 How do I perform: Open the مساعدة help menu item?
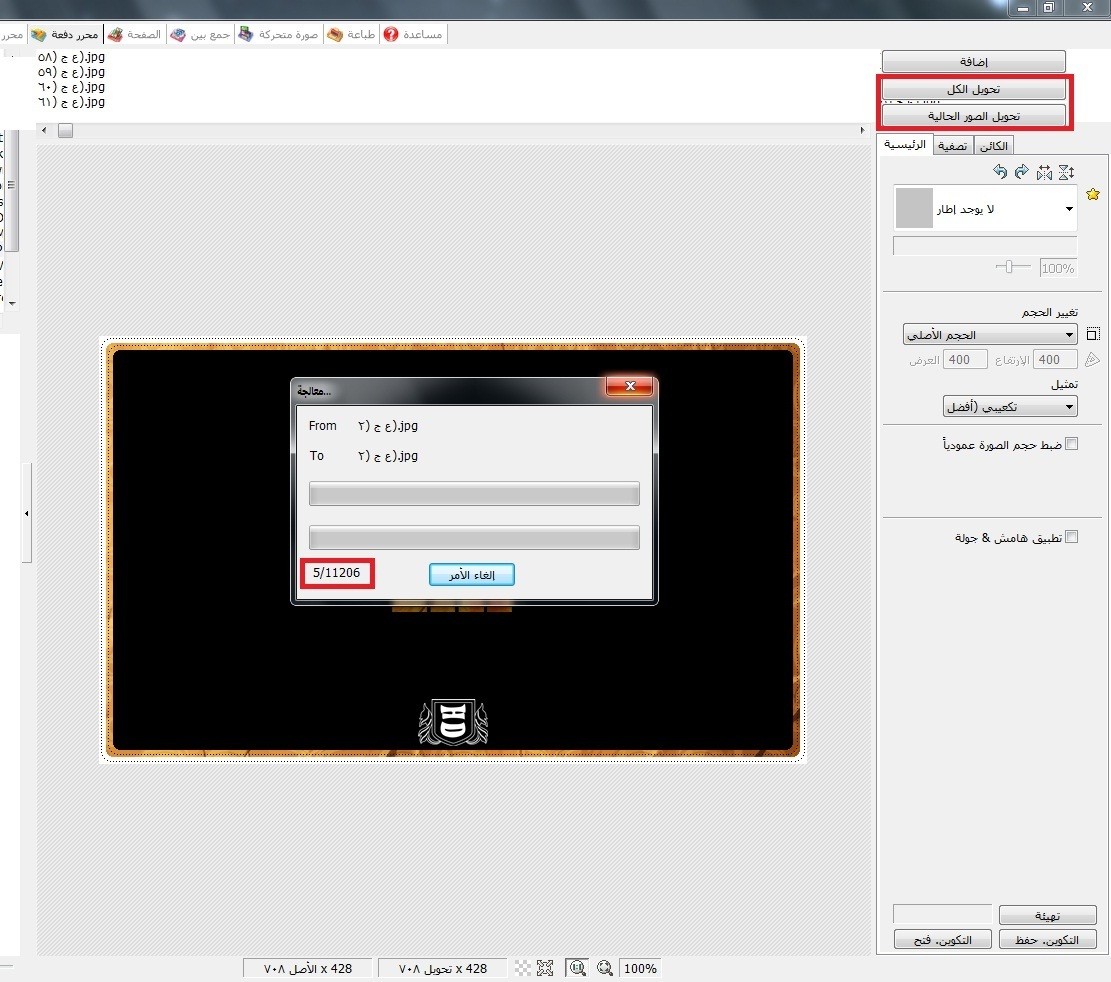click(x=414, y=34)
